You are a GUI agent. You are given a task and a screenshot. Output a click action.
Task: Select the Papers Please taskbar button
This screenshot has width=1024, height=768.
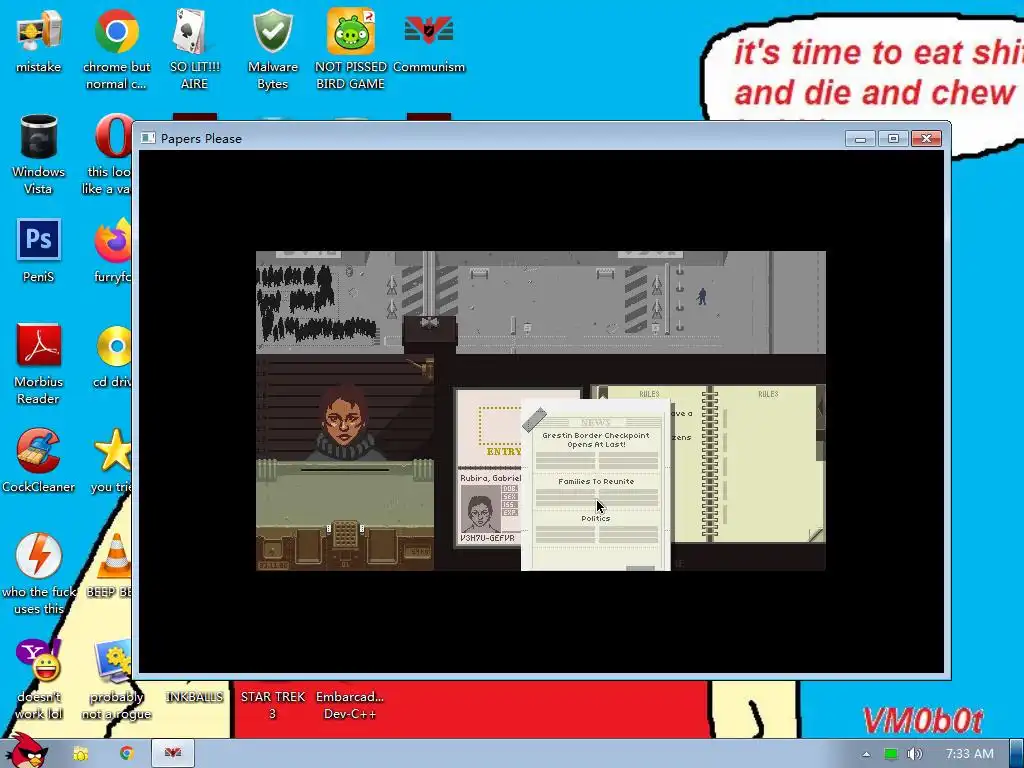172,754
